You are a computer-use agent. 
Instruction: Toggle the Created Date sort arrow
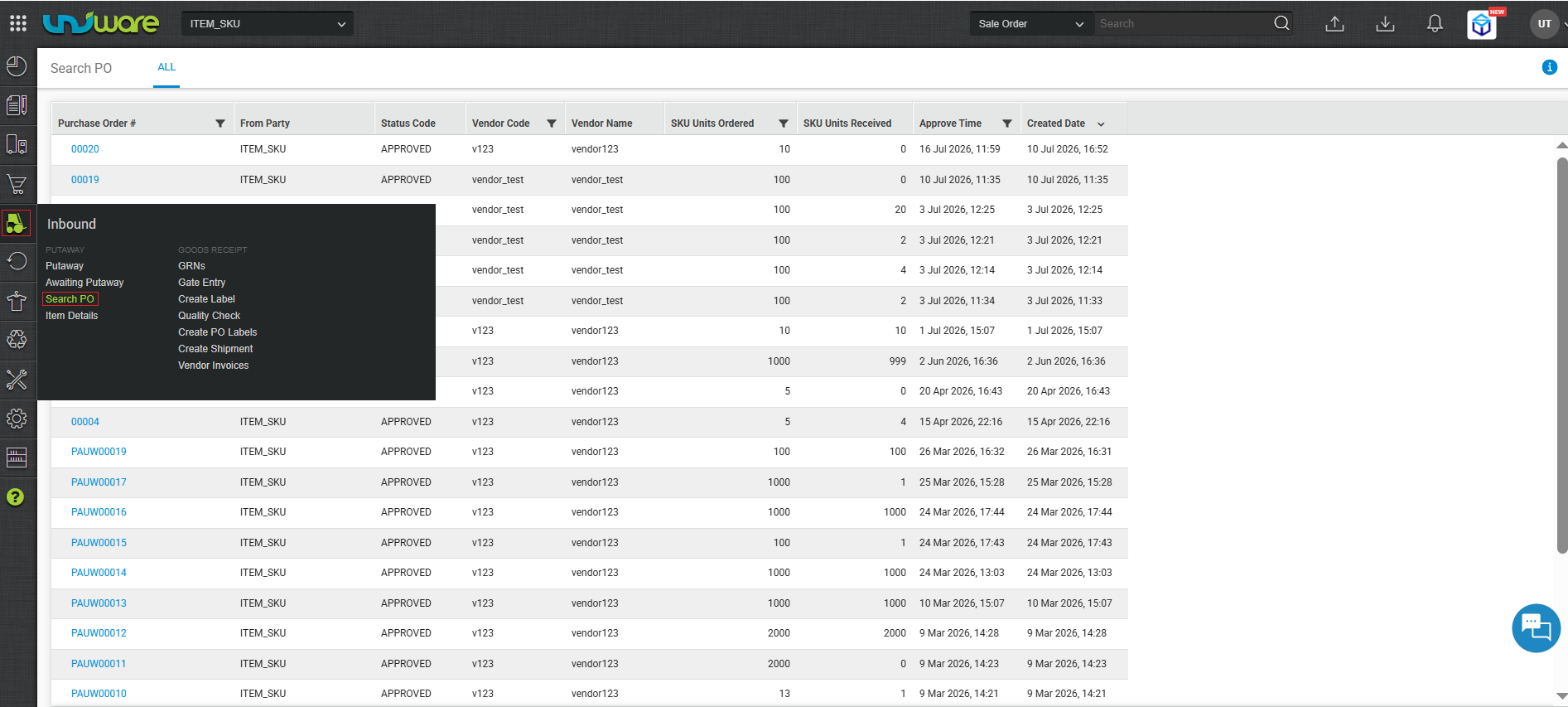[x=1101, y=124]
